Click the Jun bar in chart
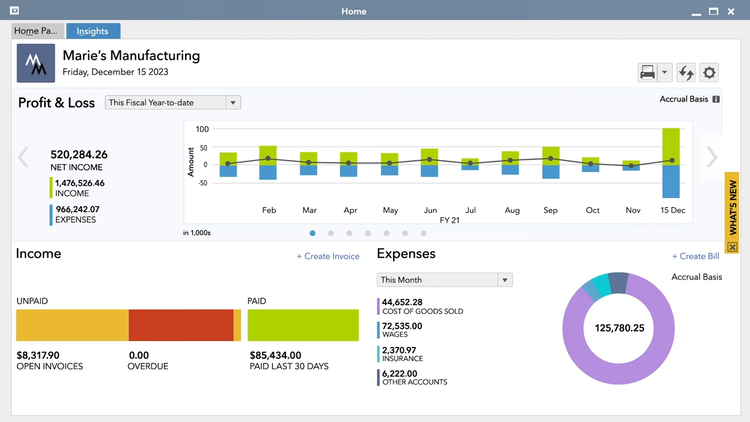Viewport: 750px width, 422px height. tap(430, 163)
